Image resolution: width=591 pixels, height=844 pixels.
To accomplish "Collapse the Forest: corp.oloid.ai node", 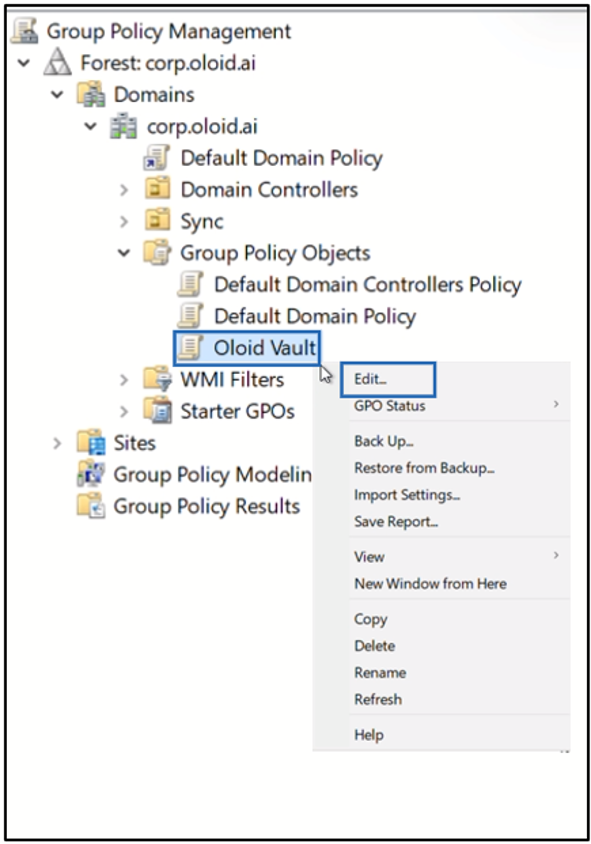I will coord(24,63).
